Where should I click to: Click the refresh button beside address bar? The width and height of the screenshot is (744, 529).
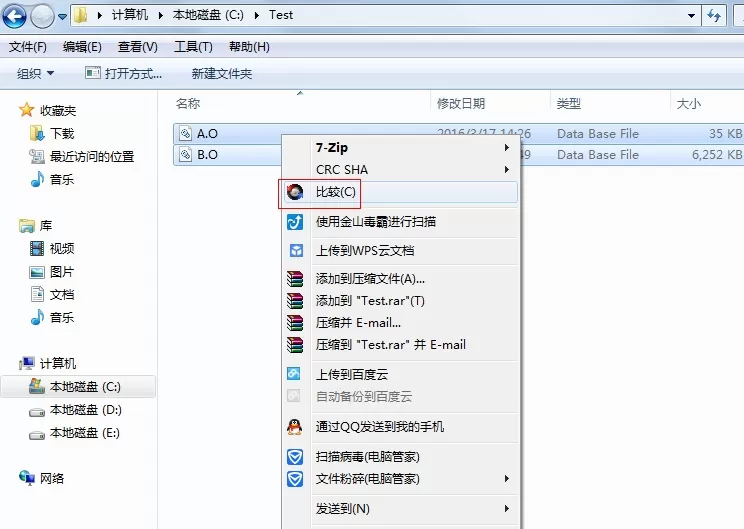pos(714,16)
